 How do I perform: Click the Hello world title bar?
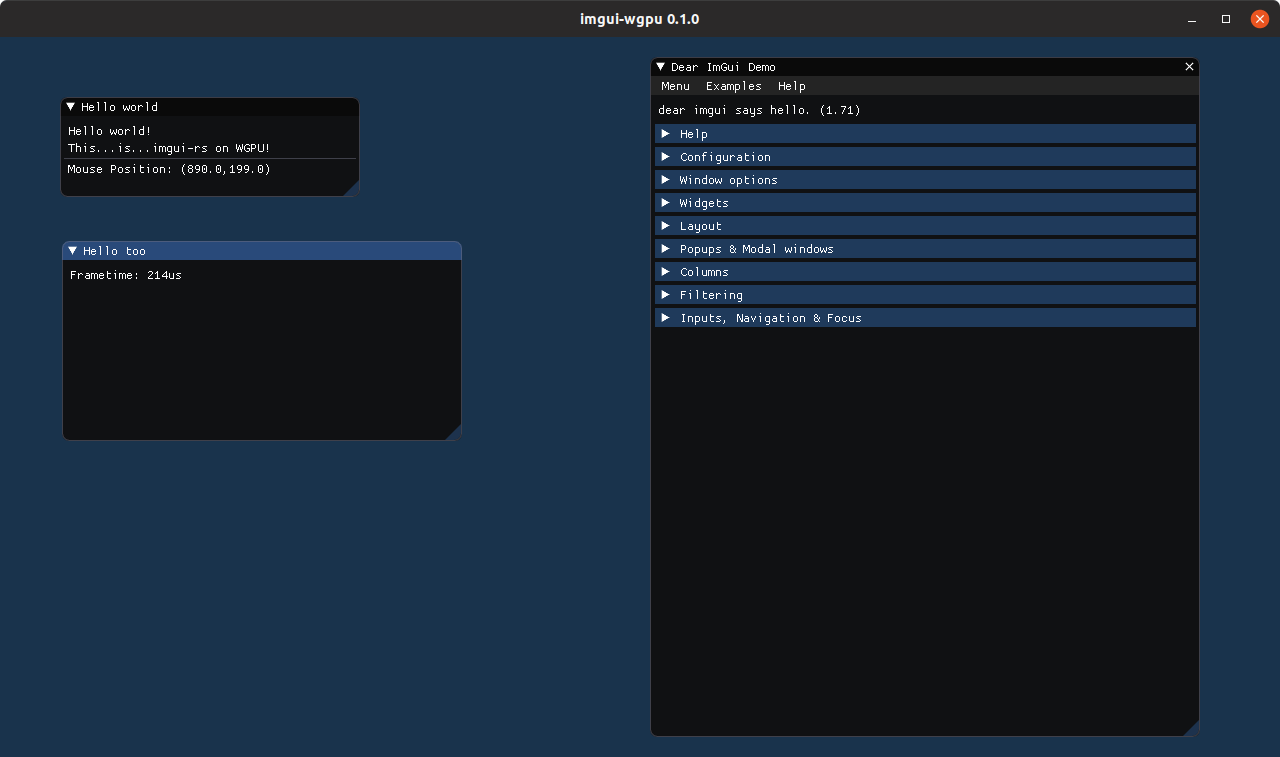click(210, 107)
